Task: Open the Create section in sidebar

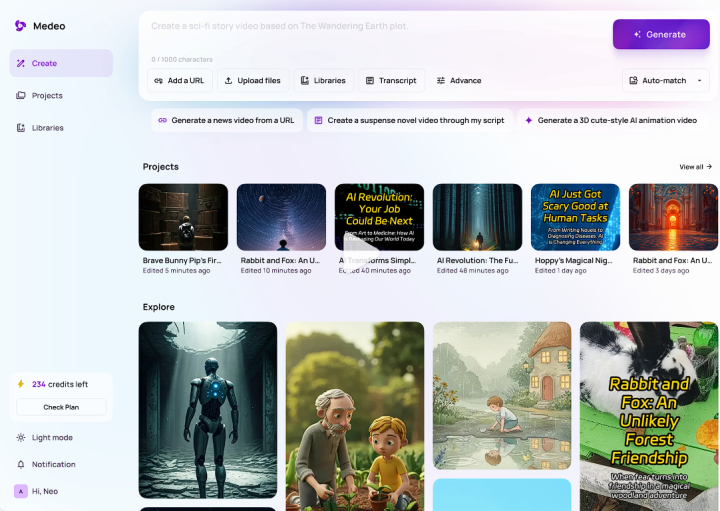Action: (61, 63)
